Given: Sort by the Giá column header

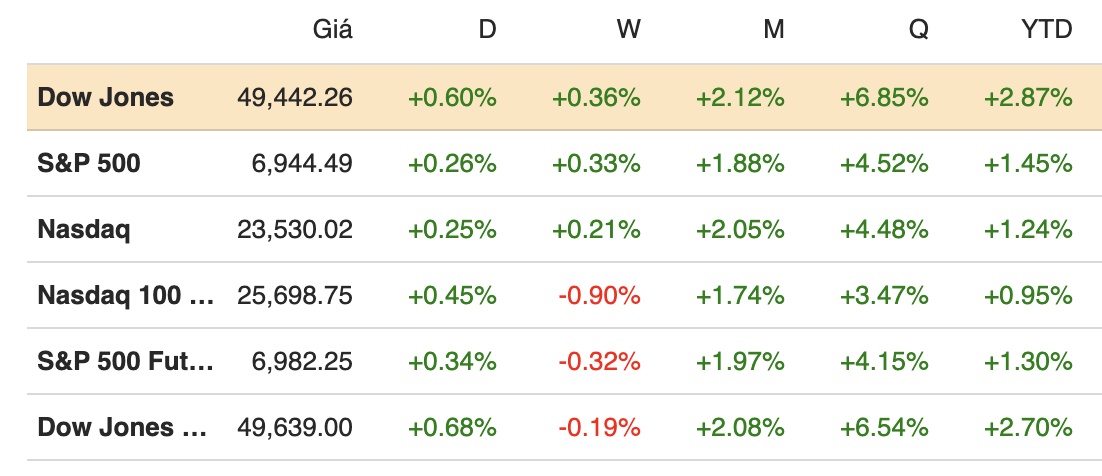Looking at the screenshot, I should [331, 30].
